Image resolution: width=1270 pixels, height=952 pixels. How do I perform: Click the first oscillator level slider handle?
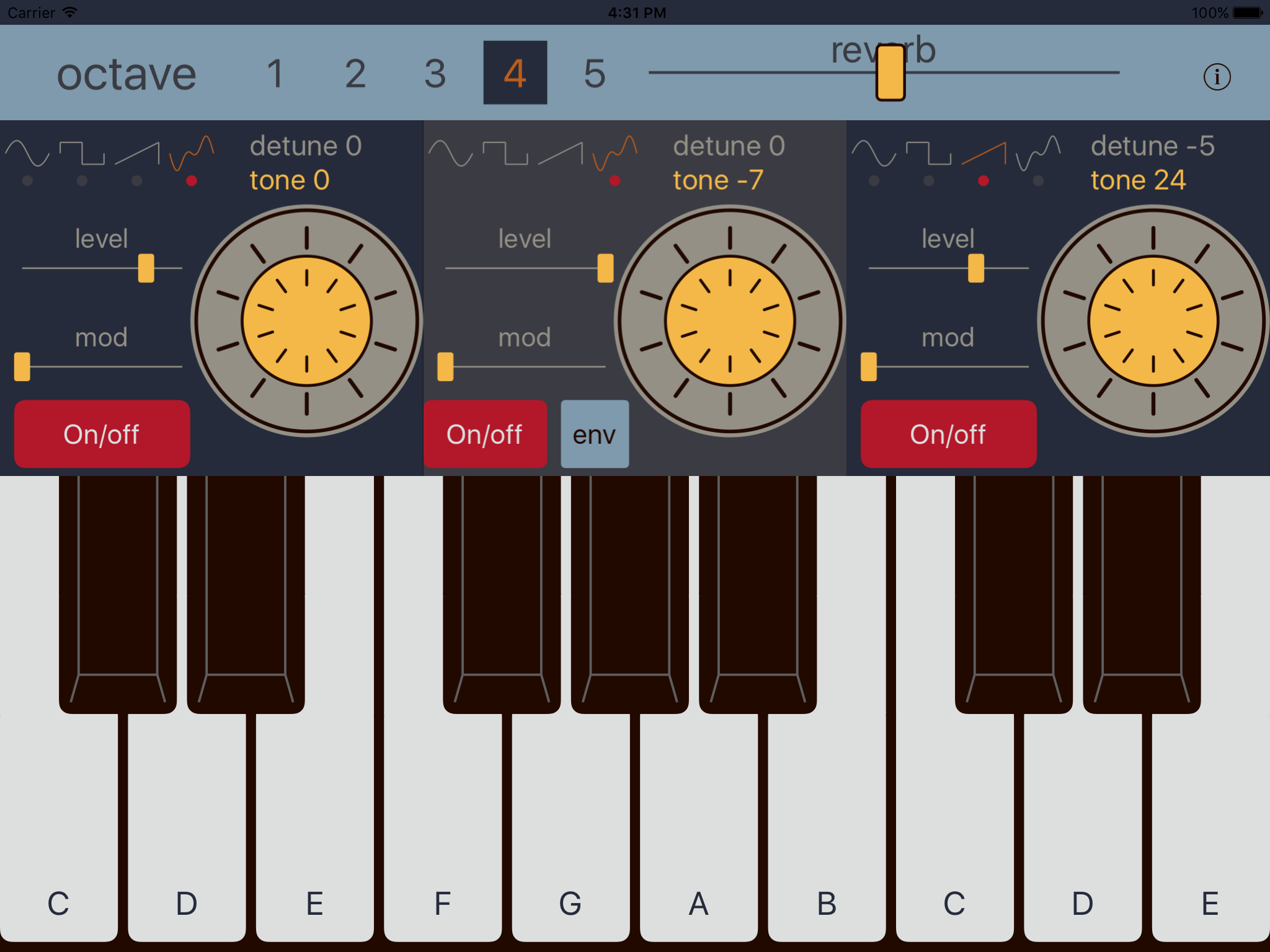pyautogui.click(x=146, y=268)
